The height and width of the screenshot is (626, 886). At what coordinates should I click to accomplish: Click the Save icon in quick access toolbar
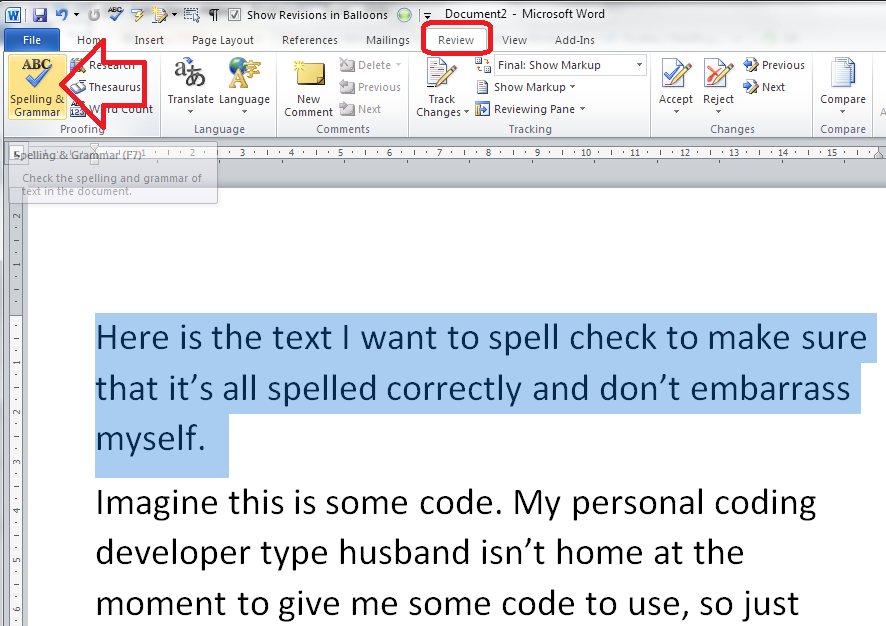(40, 15)
